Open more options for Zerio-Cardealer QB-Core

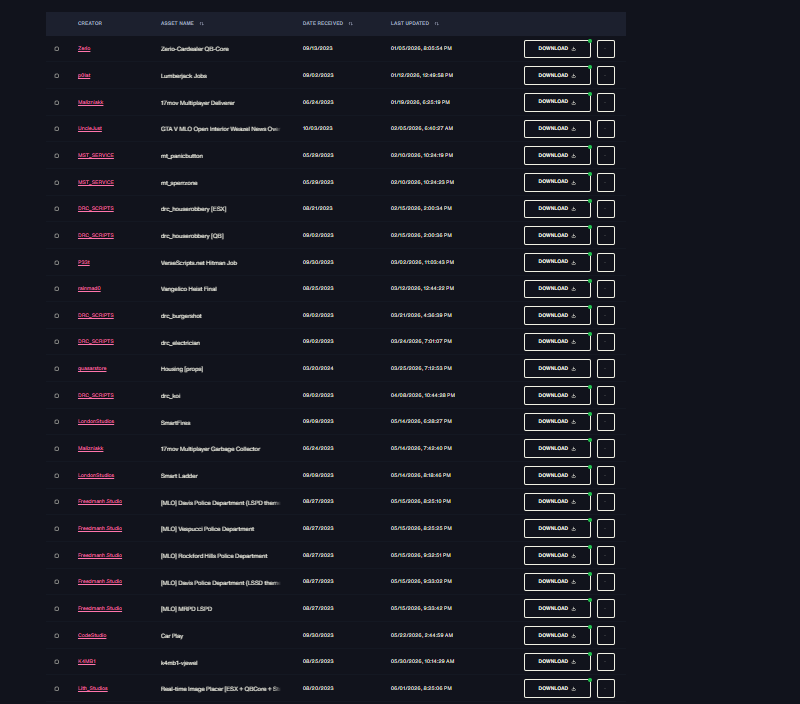[x=606, y=49]
